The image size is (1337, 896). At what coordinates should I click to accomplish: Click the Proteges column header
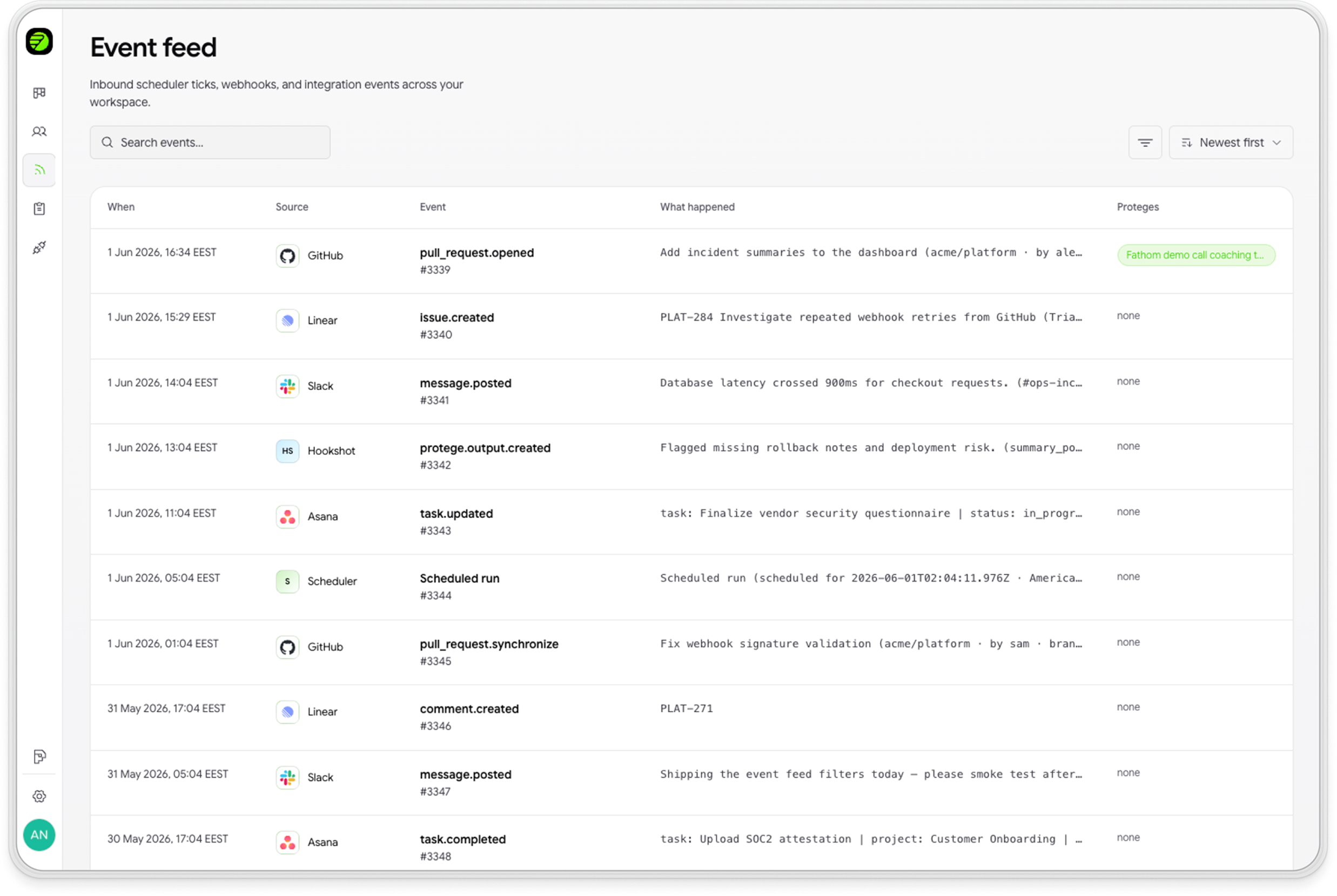1138,207
